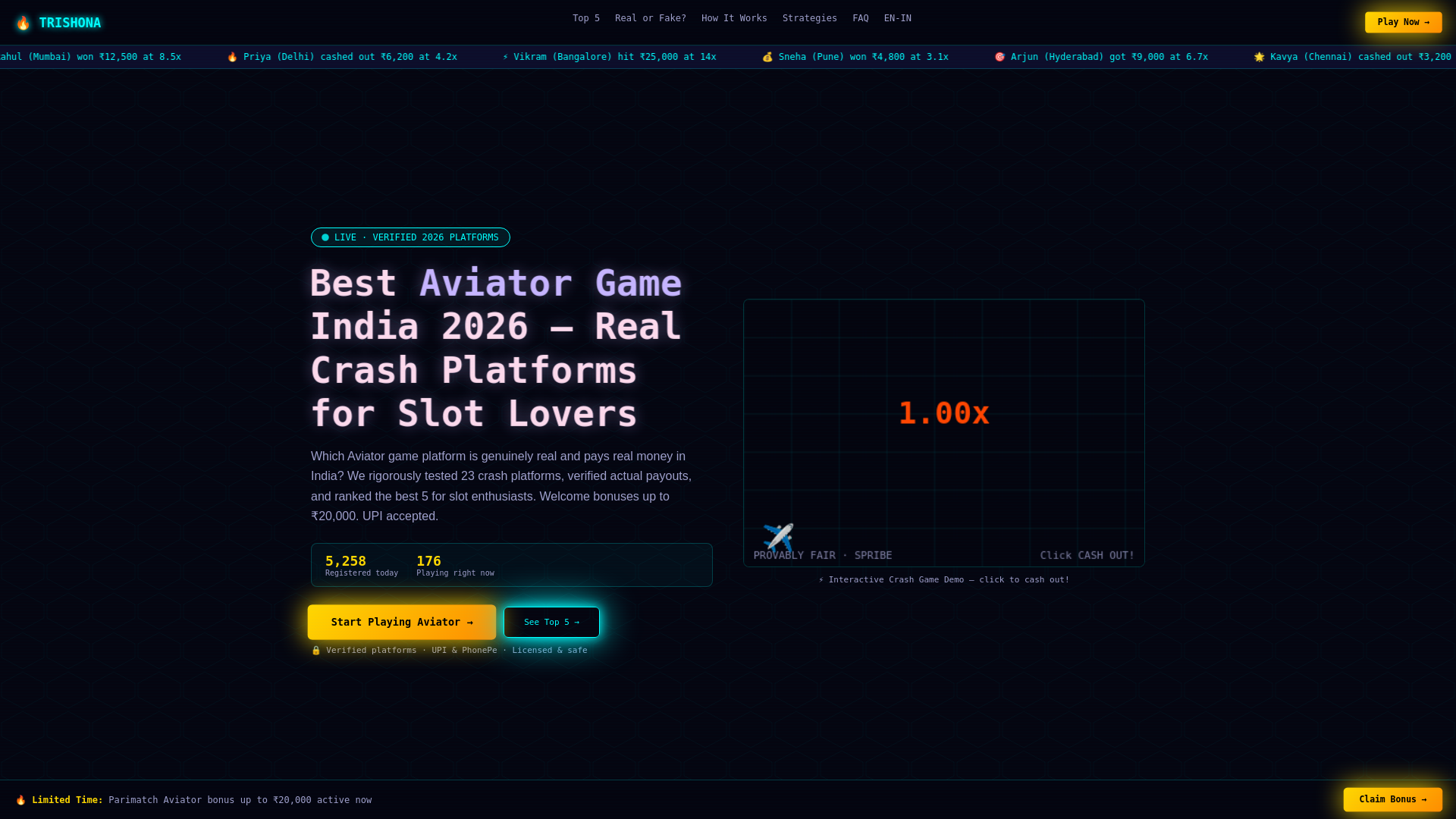This screenshot has height=819, width=1456.
Task: Click the Play Now button in header
Action: (1404, 22)
